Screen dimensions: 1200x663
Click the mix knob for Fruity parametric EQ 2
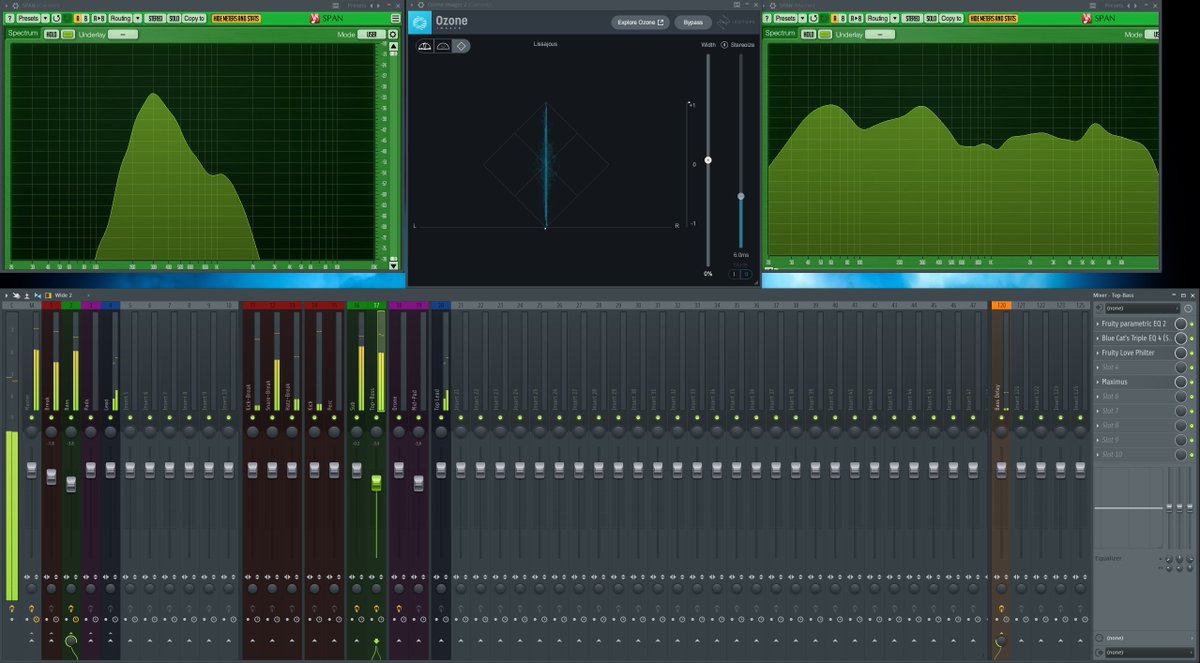pos(1181,324)
